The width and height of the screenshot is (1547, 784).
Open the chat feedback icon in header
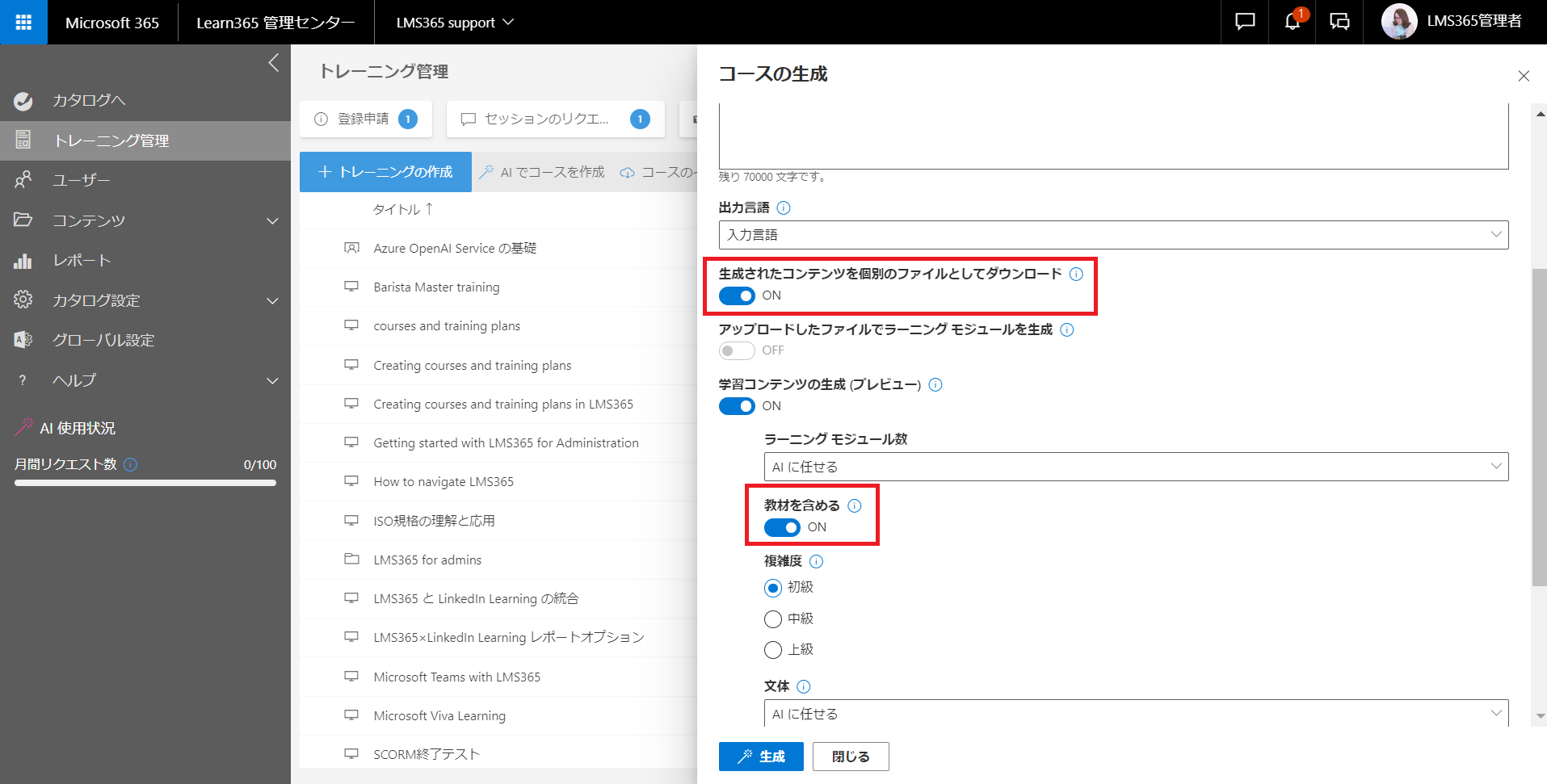click(x=1245, y=22)
